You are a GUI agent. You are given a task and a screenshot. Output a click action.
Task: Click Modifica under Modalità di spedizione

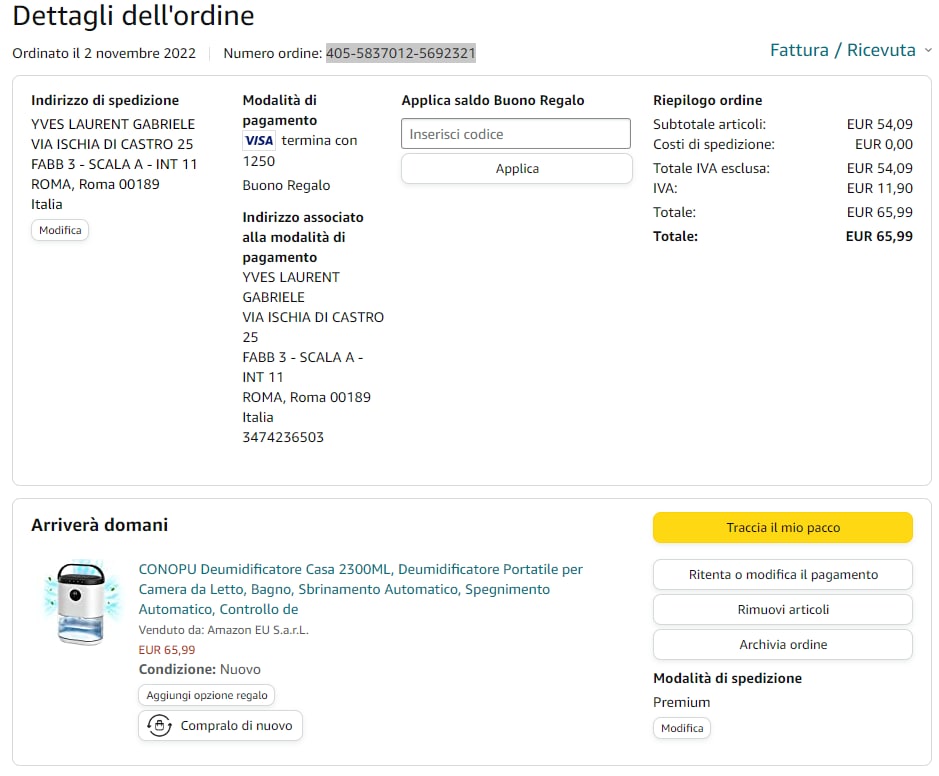682,728
